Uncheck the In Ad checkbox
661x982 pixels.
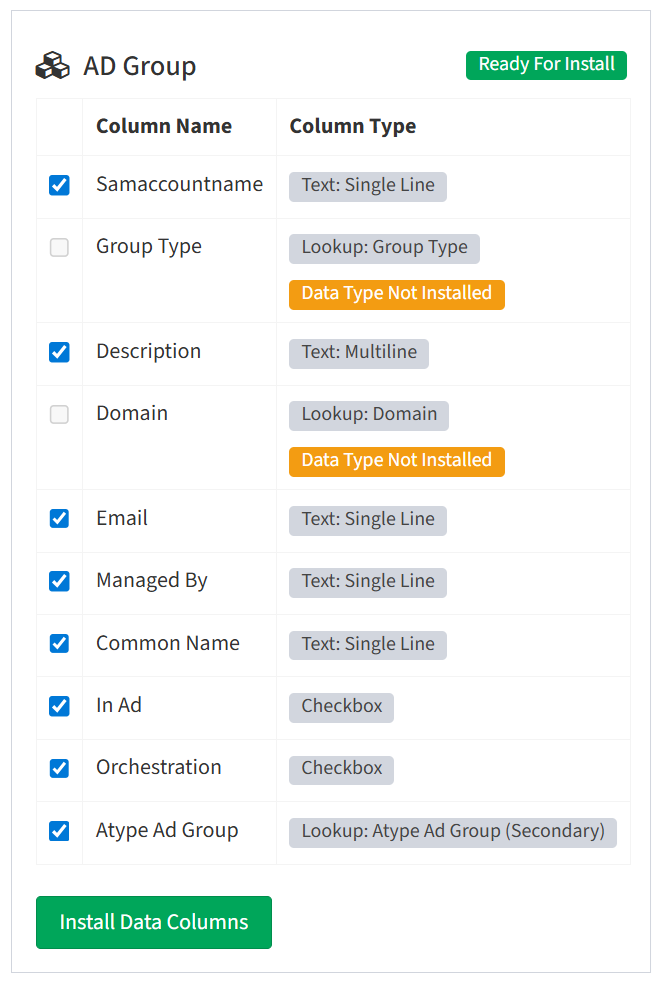(x=60, y=706)
